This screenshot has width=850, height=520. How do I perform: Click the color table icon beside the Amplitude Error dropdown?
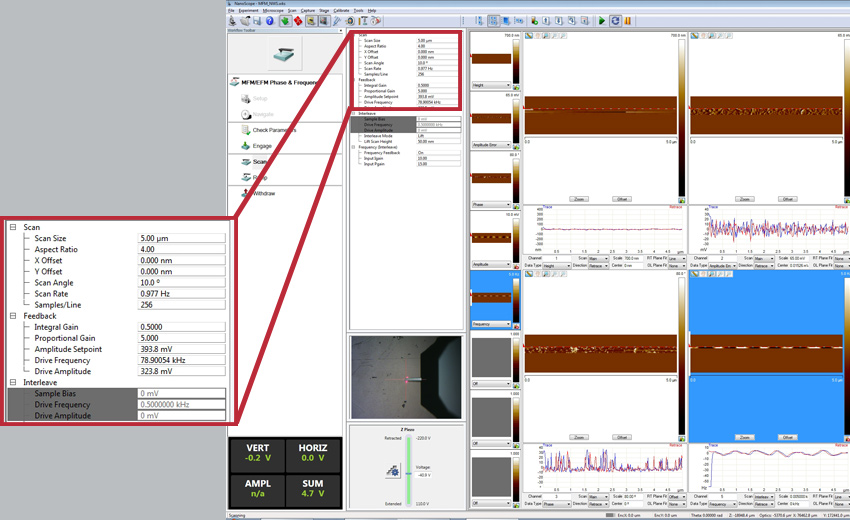pyautogui.click(x=516, y=146)
